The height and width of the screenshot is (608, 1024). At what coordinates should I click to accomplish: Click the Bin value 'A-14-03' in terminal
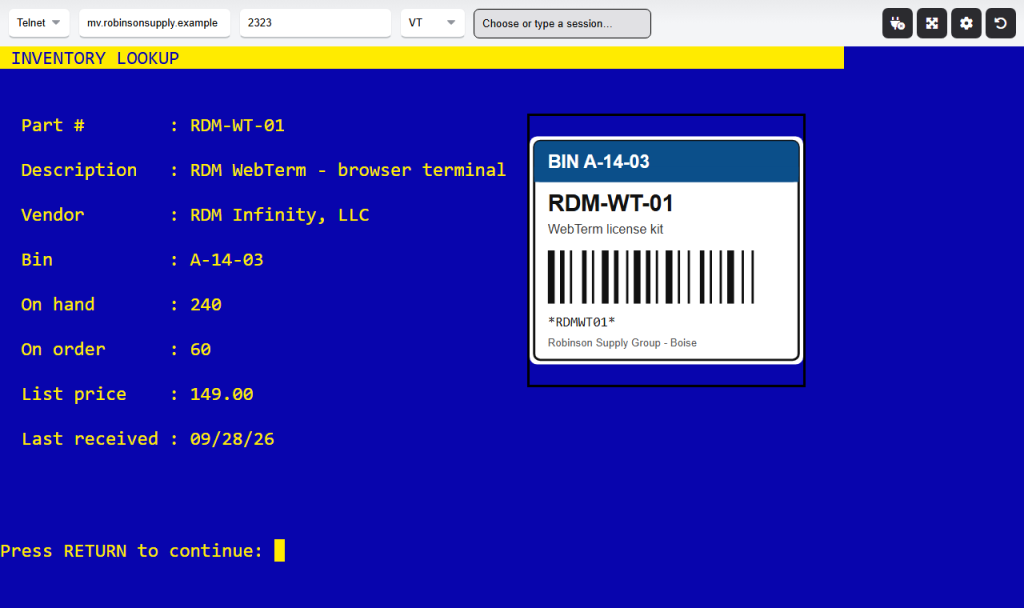pos(227,260)
